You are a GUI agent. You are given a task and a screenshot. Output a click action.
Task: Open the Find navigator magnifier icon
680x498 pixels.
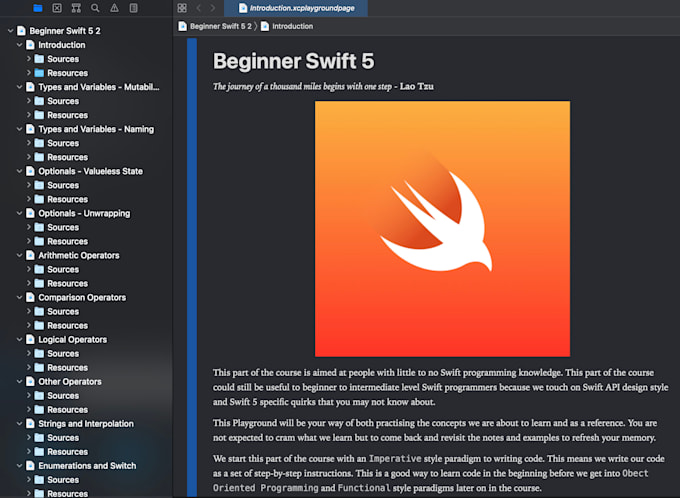point(95,8)
